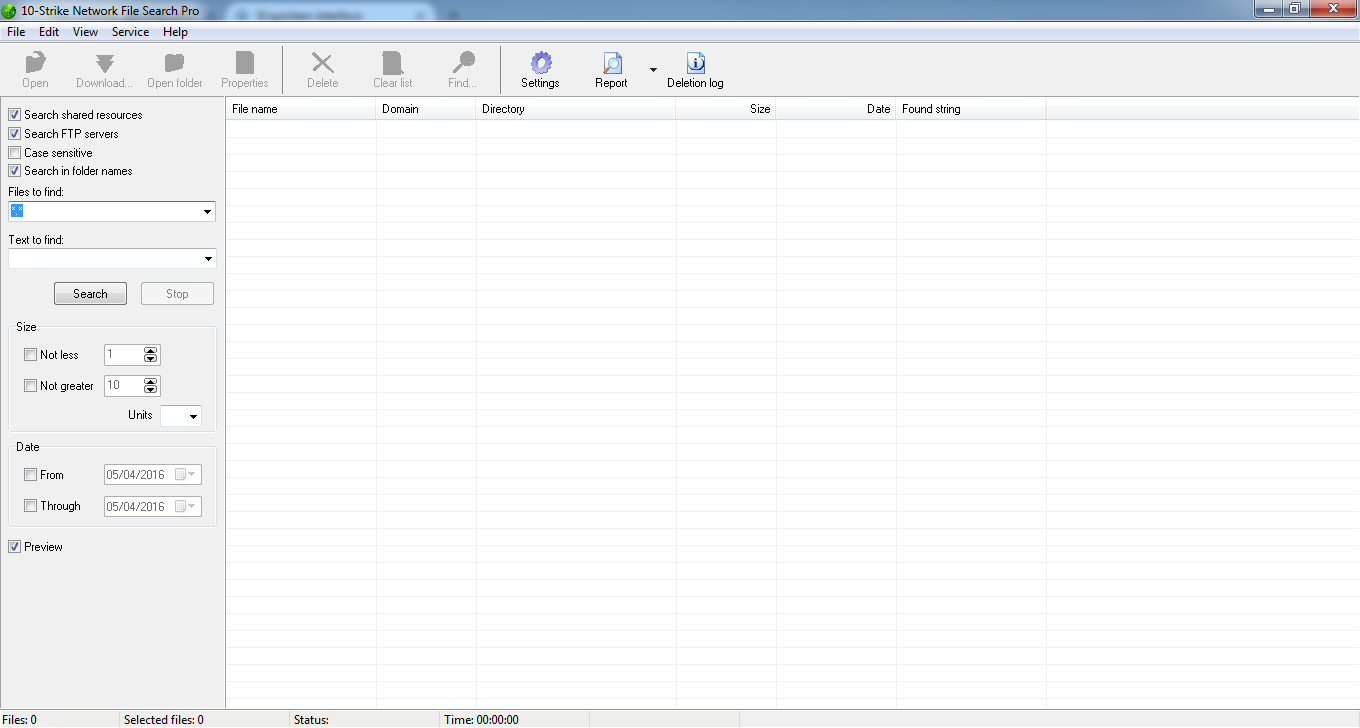1360x728 pixels.
Task: Open the View menu
Action: tap(86, 32)
